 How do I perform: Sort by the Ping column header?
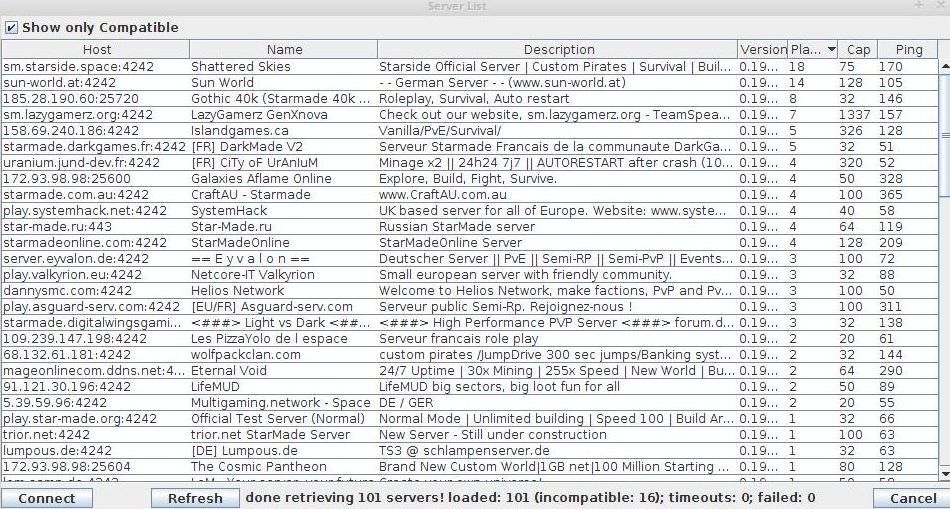point(908,50)
